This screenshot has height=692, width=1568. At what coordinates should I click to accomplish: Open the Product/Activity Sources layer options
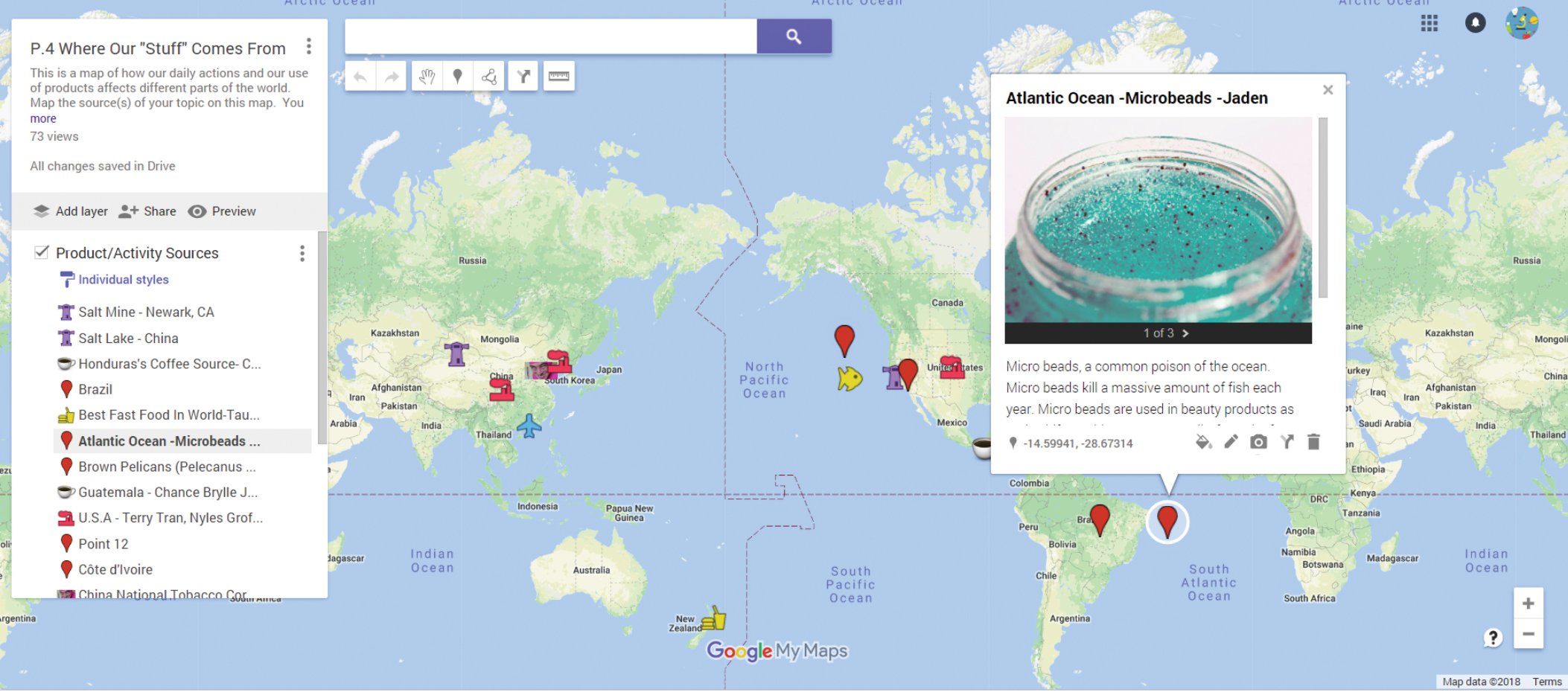click(302, 254)
